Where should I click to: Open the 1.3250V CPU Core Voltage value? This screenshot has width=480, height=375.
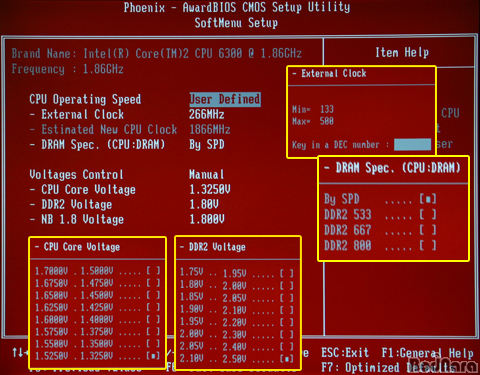(x=210, y=189)
